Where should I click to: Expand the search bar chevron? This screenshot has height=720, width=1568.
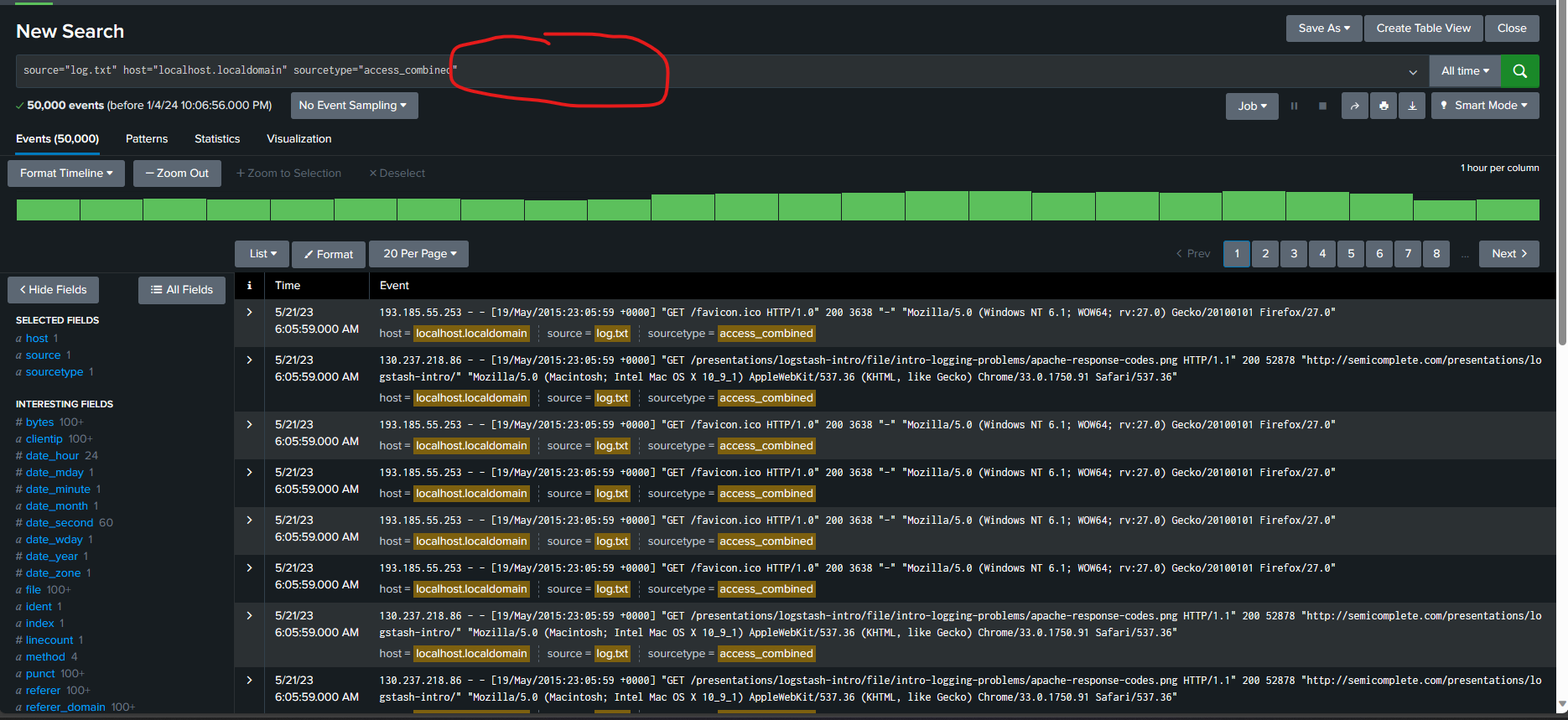(x=1413, y=72)
